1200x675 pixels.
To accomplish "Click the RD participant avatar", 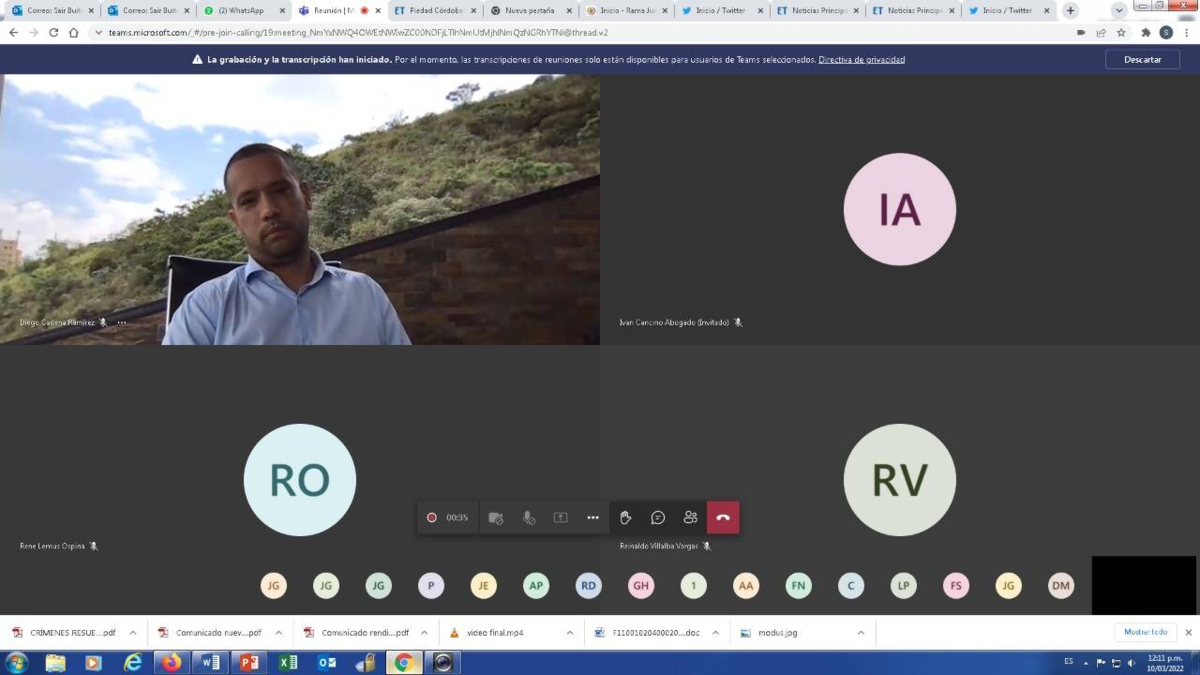I will pyautogui.click(x=589, y=586).
